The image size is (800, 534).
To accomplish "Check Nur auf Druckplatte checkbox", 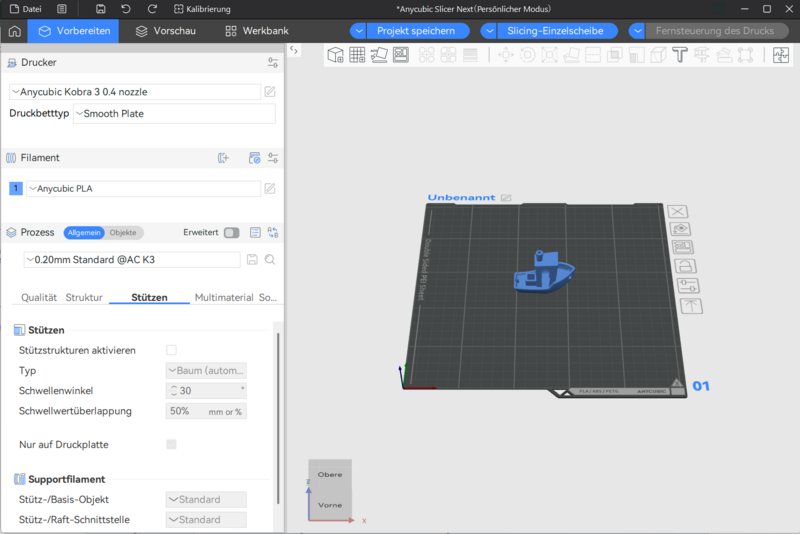I will point(171,444).
